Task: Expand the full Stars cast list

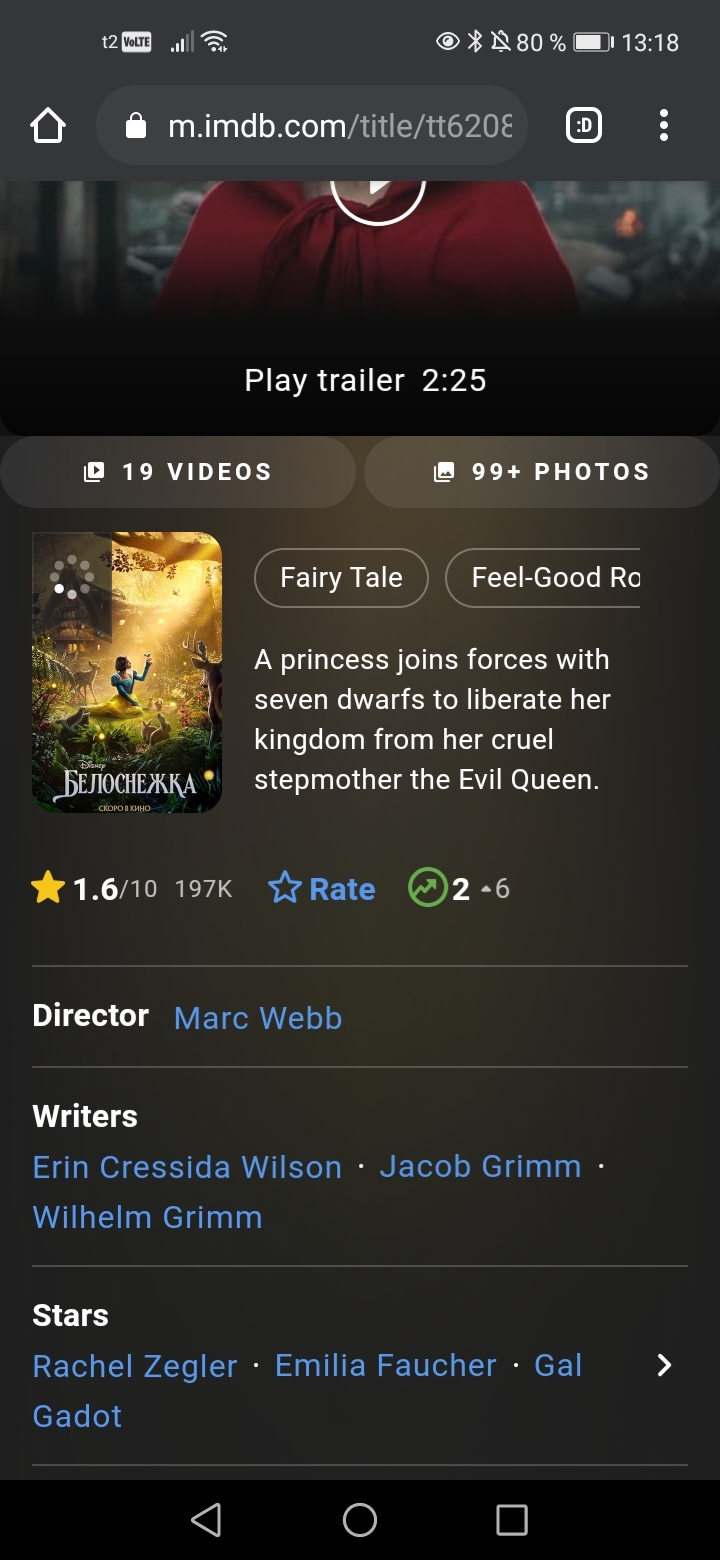Action: (x=664, y=1366)
